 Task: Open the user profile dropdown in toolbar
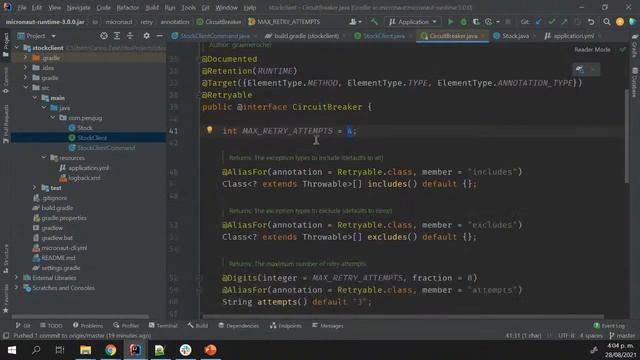point(356,22)
